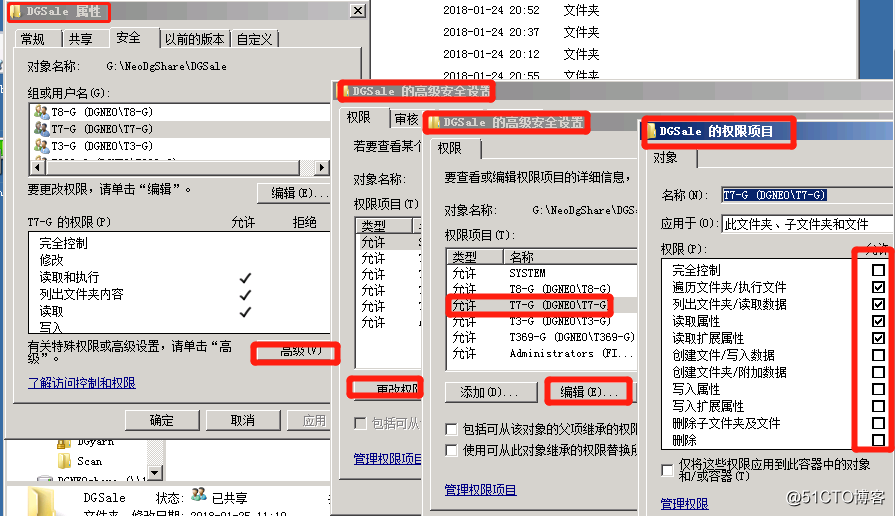Click left arrow of user list scrollbar
This screenshot has height=516, width=895.
[x=38, y=168]
